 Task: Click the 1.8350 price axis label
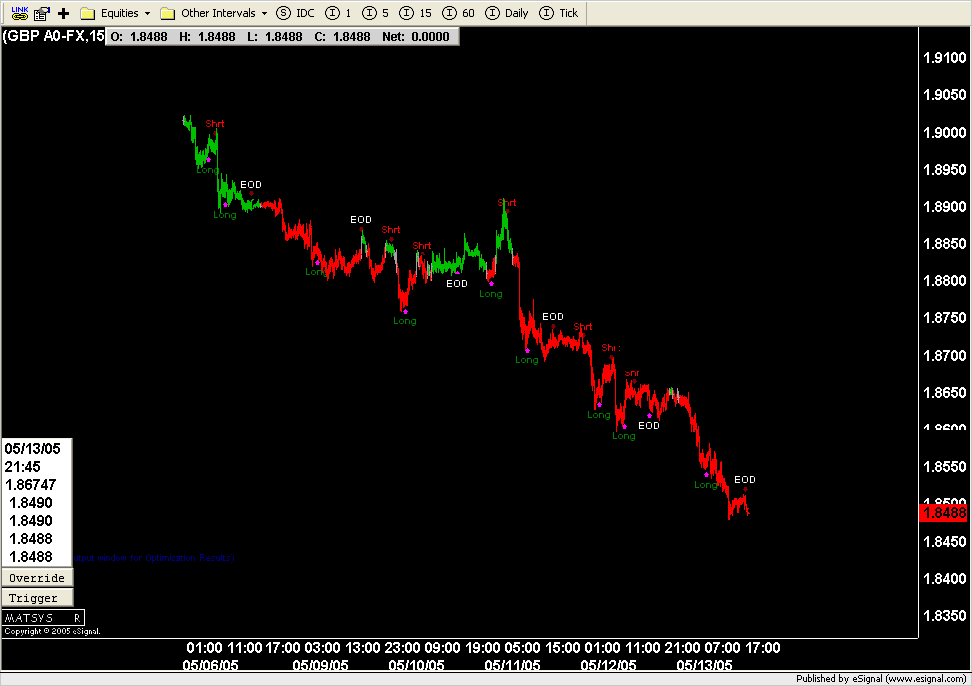(x=945, y=615)
